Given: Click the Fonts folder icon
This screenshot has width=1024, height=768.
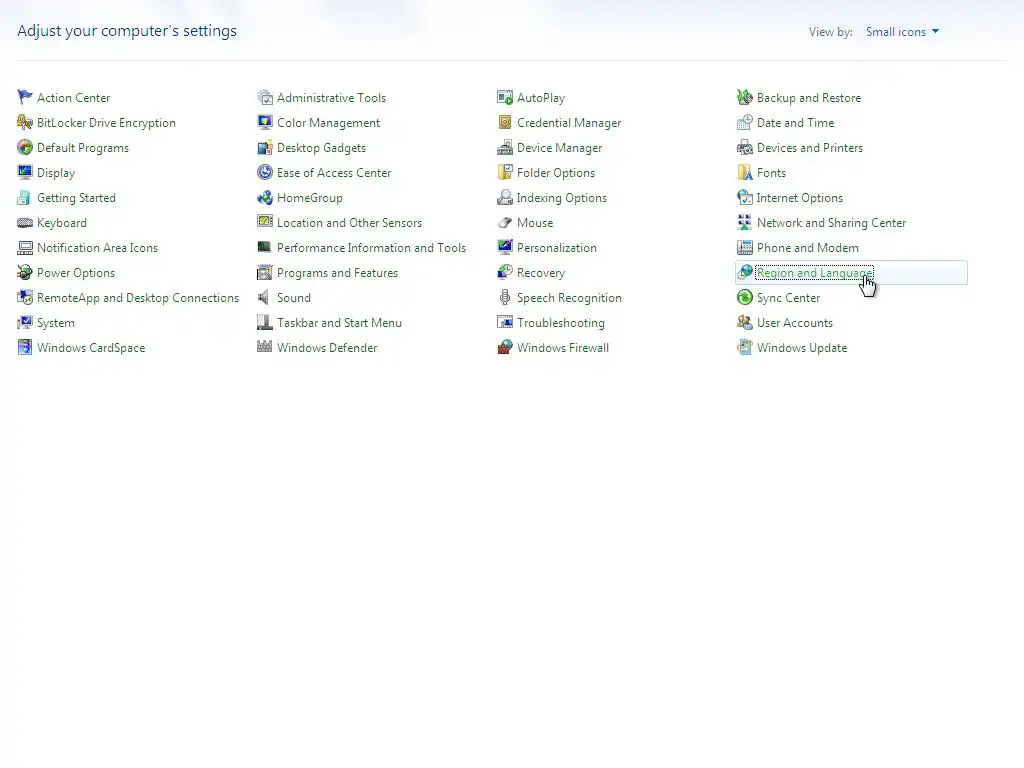Looking at the screenshot, I should coord(744,172).
